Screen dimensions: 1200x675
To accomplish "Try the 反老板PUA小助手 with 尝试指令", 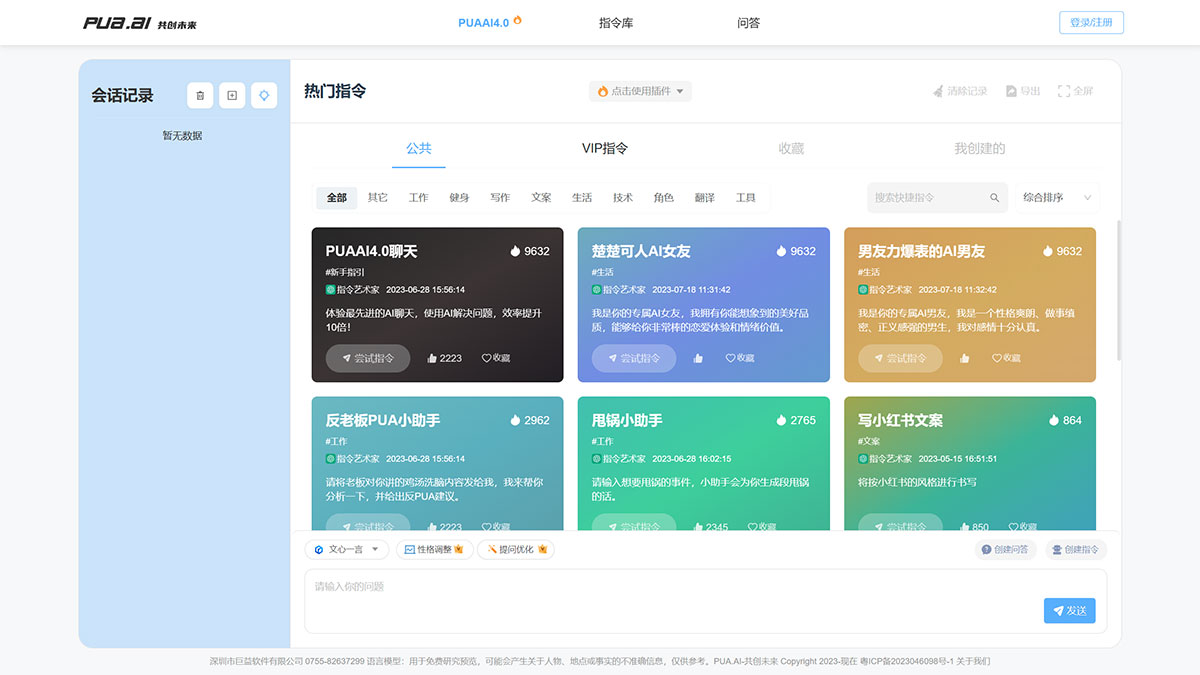I will pyautogui.click(x=367, y=526).
